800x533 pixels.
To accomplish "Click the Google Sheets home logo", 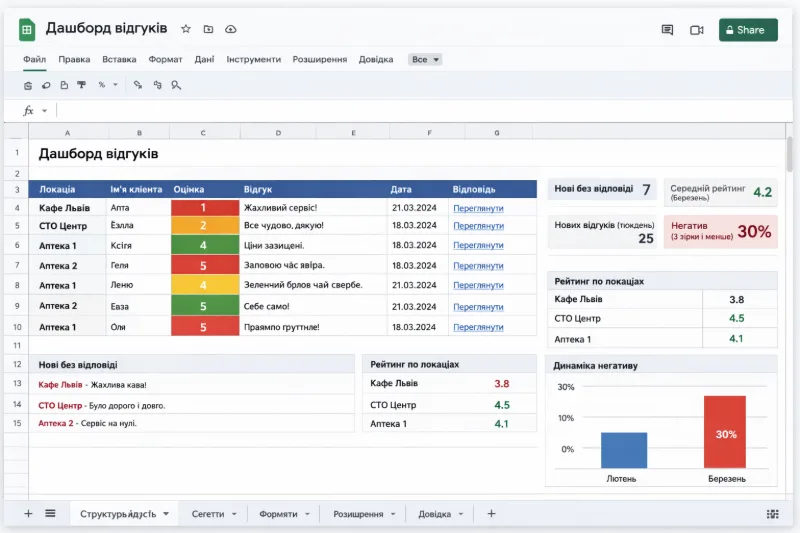I will (27, 30).
